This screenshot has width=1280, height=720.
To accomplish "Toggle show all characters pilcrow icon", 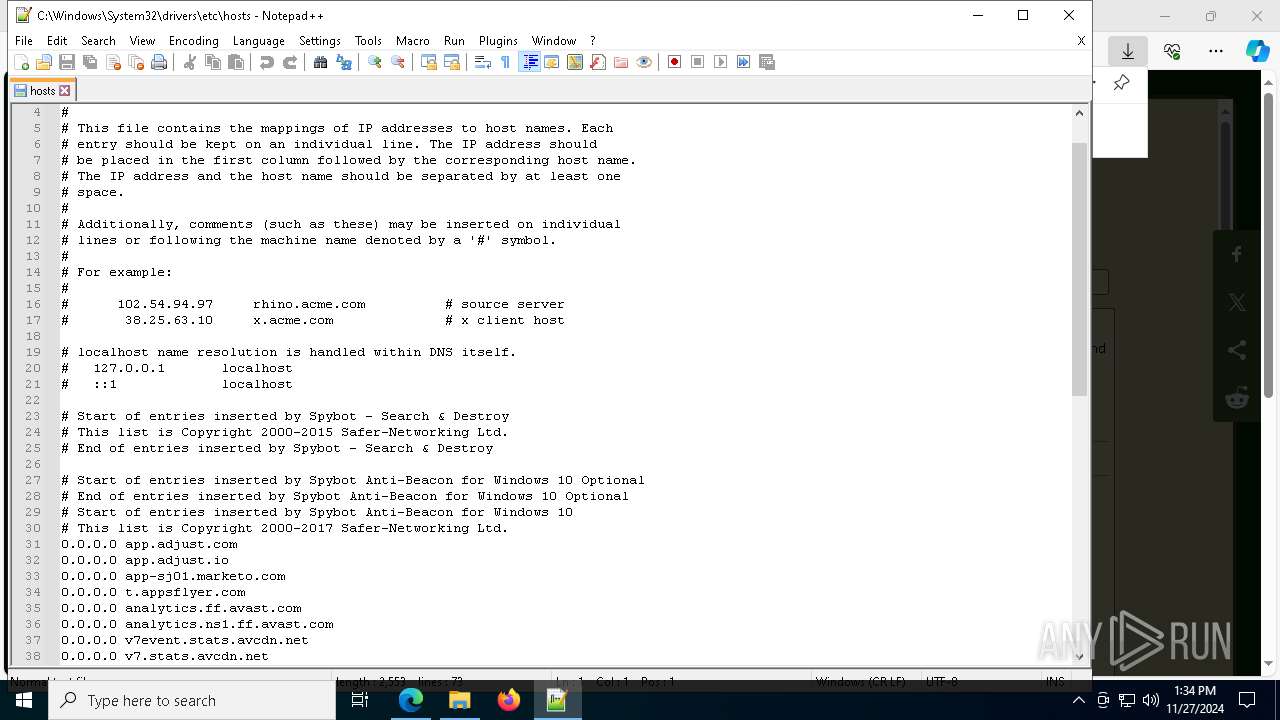I will point(506,62).
